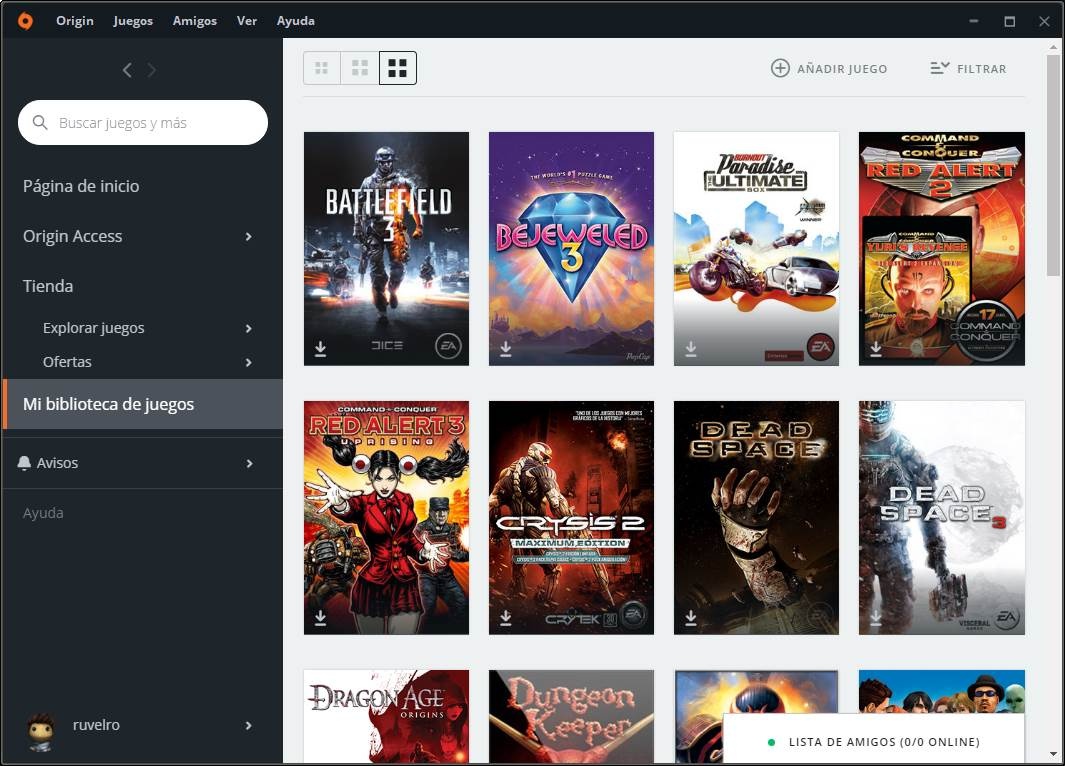Click the green online status dot

771,742
